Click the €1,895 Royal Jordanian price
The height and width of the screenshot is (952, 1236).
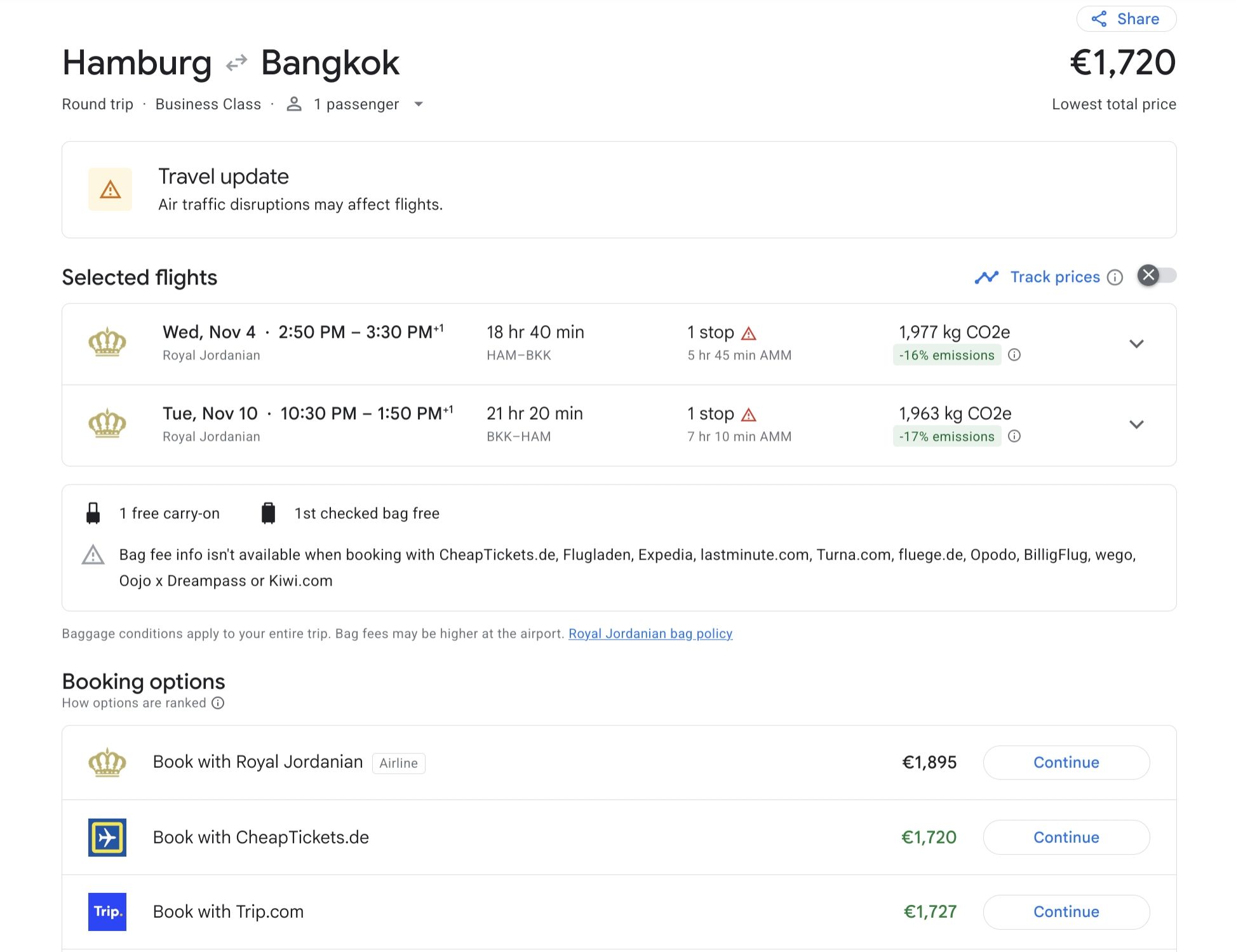929,762
